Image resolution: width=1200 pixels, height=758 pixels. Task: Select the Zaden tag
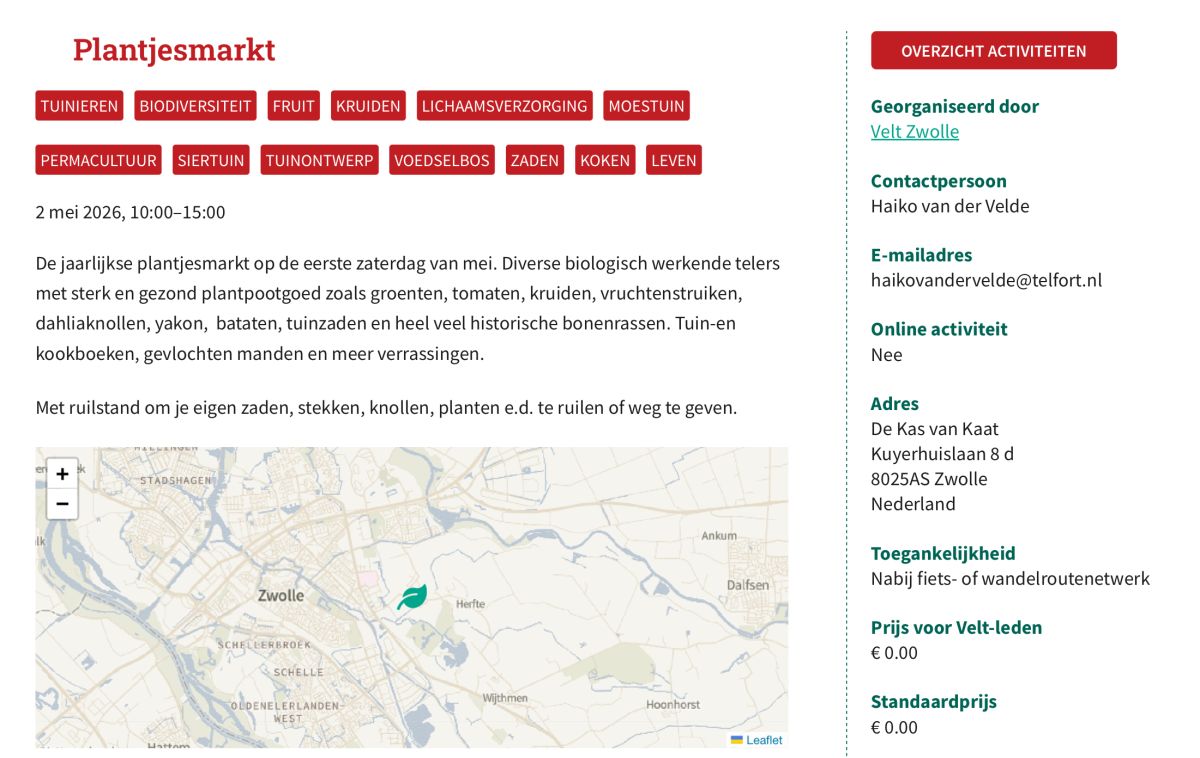tap(534, 160)
